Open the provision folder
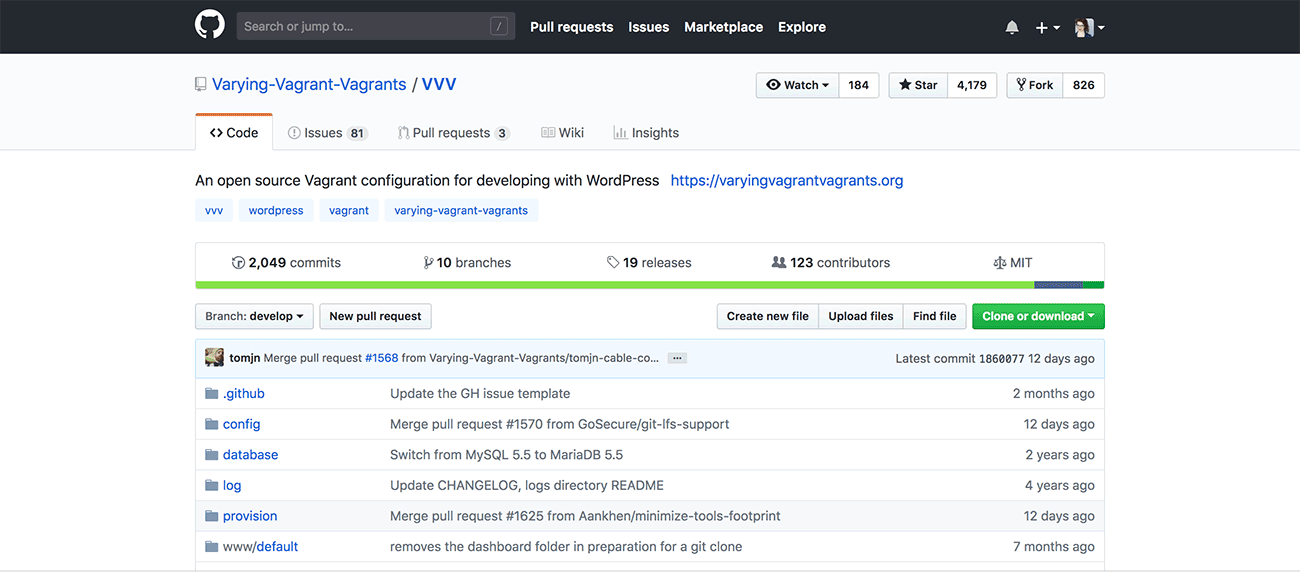1300x572 pixels. coord(250,516)
